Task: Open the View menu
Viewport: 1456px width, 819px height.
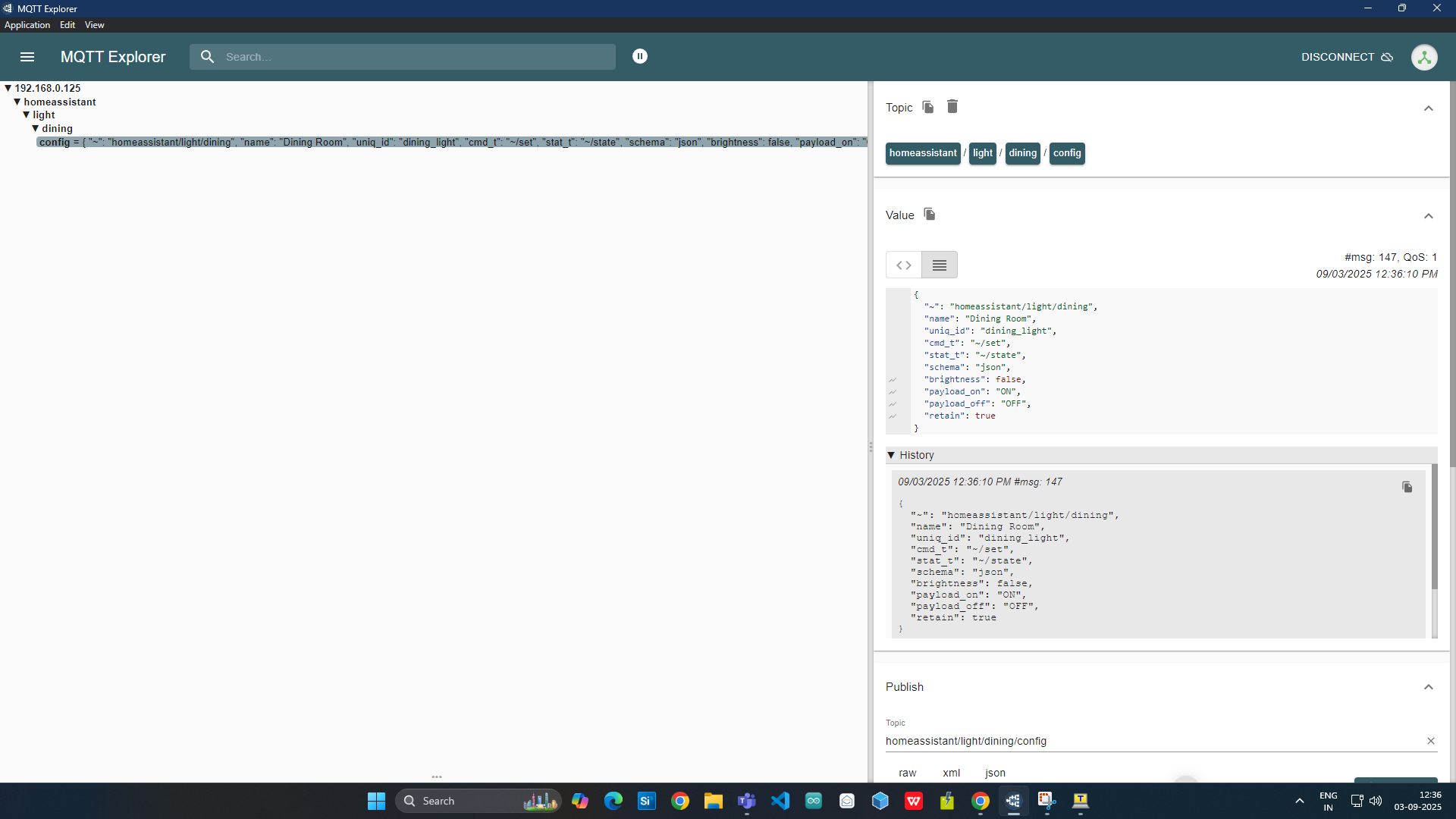Action: (x=94, y=24)
